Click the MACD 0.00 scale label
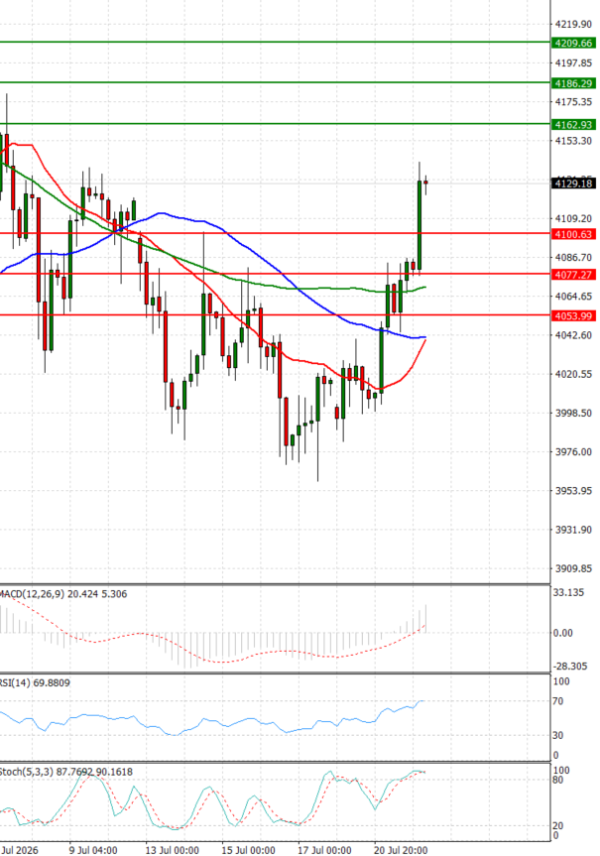This screenshot has height=856, width=600. click(563, 633)
